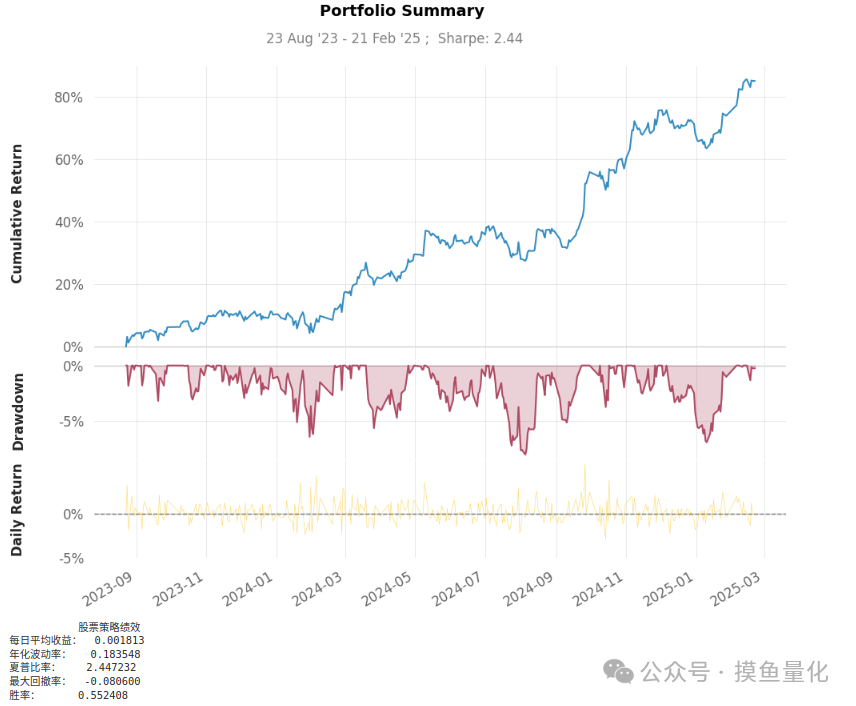856x706 pixels.
Task: Select the "Cumulative Return" axis label
Action: [x=17, y=215]
